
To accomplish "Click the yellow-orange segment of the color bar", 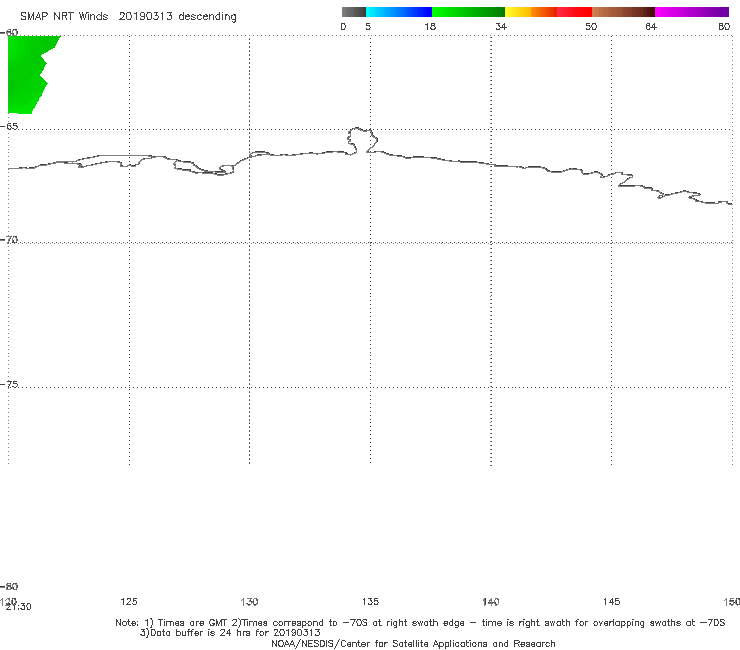I will [x=531, y=12].
